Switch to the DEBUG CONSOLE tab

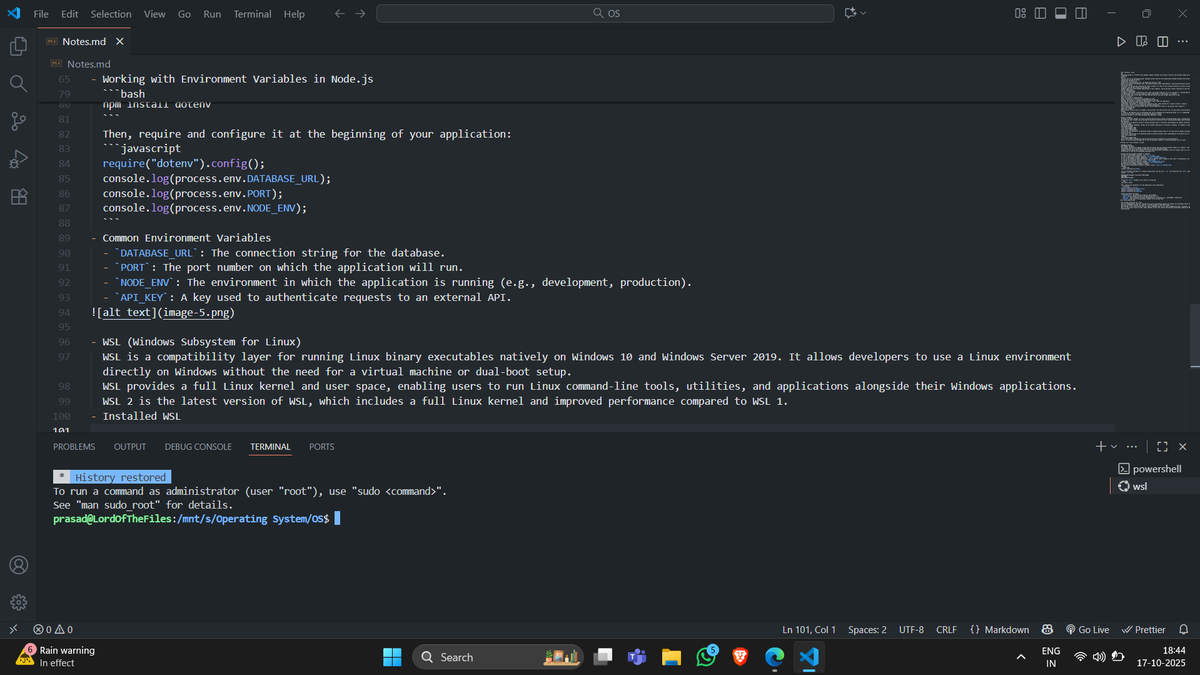click(x=198, y=447)
